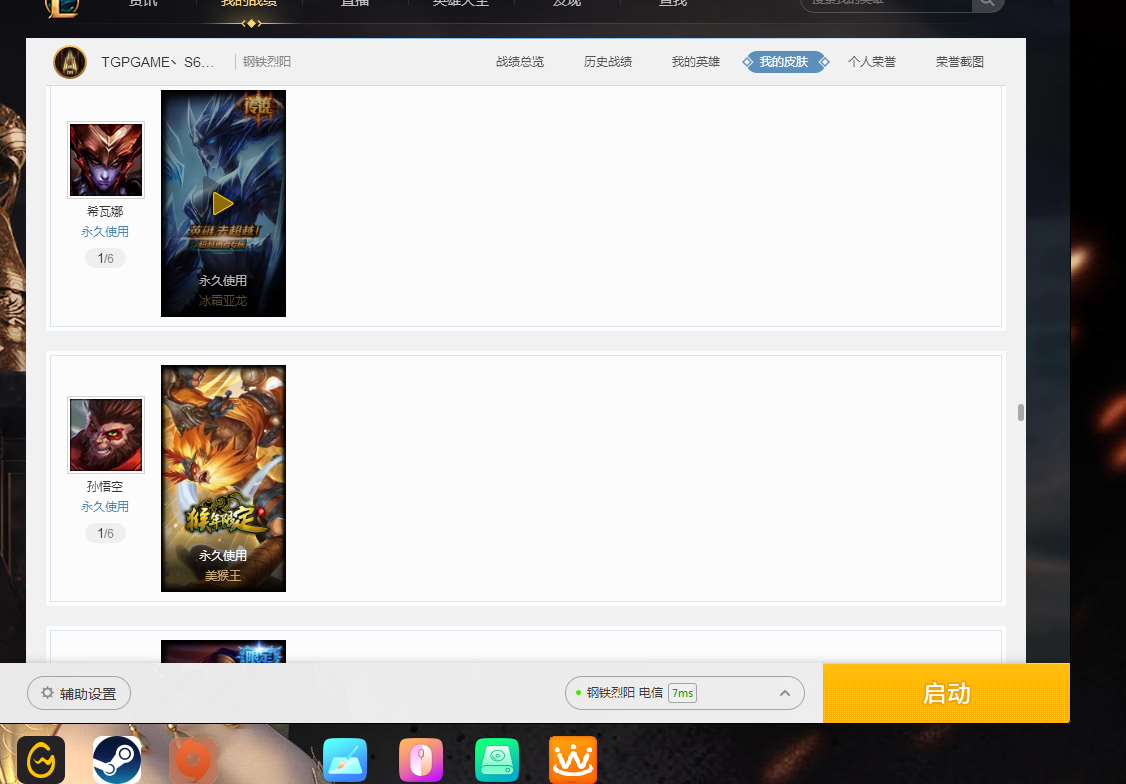Launch Steam from the dock
The height and width of the screenshot is (784, 1126).
pyautogui.click(x=117, y=760)
